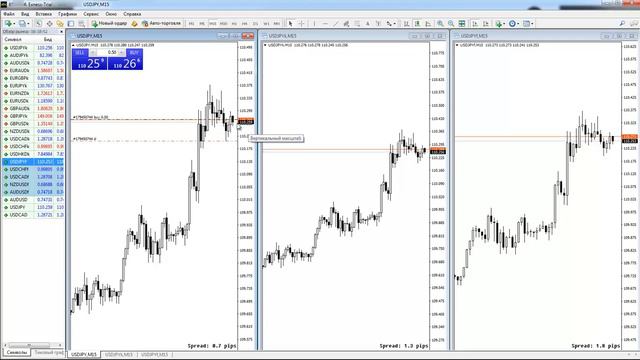
Task: Open the Сервис menu
Action: tap(91, 14)
